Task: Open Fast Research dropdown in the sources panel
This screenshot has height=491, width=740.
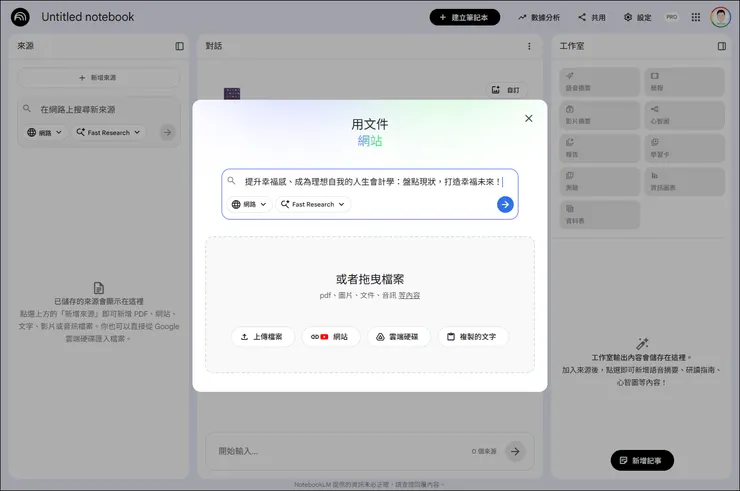Action: (x=108, y=133)
